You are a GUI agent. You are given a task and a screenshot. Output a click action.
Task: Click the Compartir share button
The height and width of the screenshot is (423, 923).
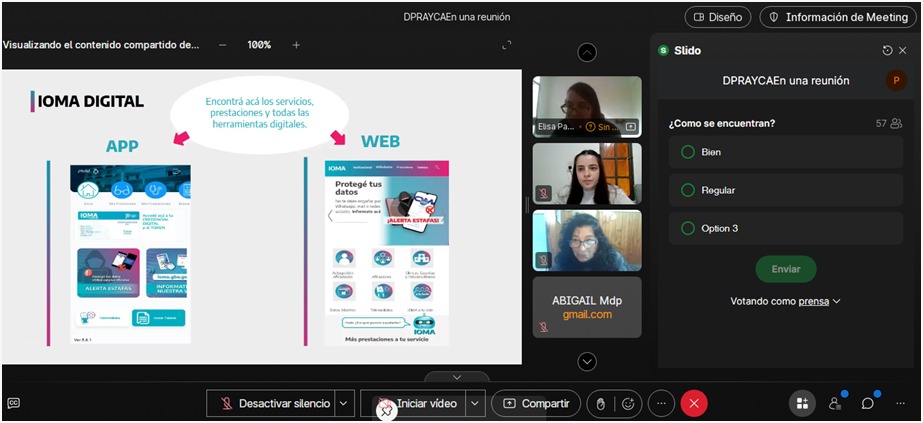pos(536,403)
